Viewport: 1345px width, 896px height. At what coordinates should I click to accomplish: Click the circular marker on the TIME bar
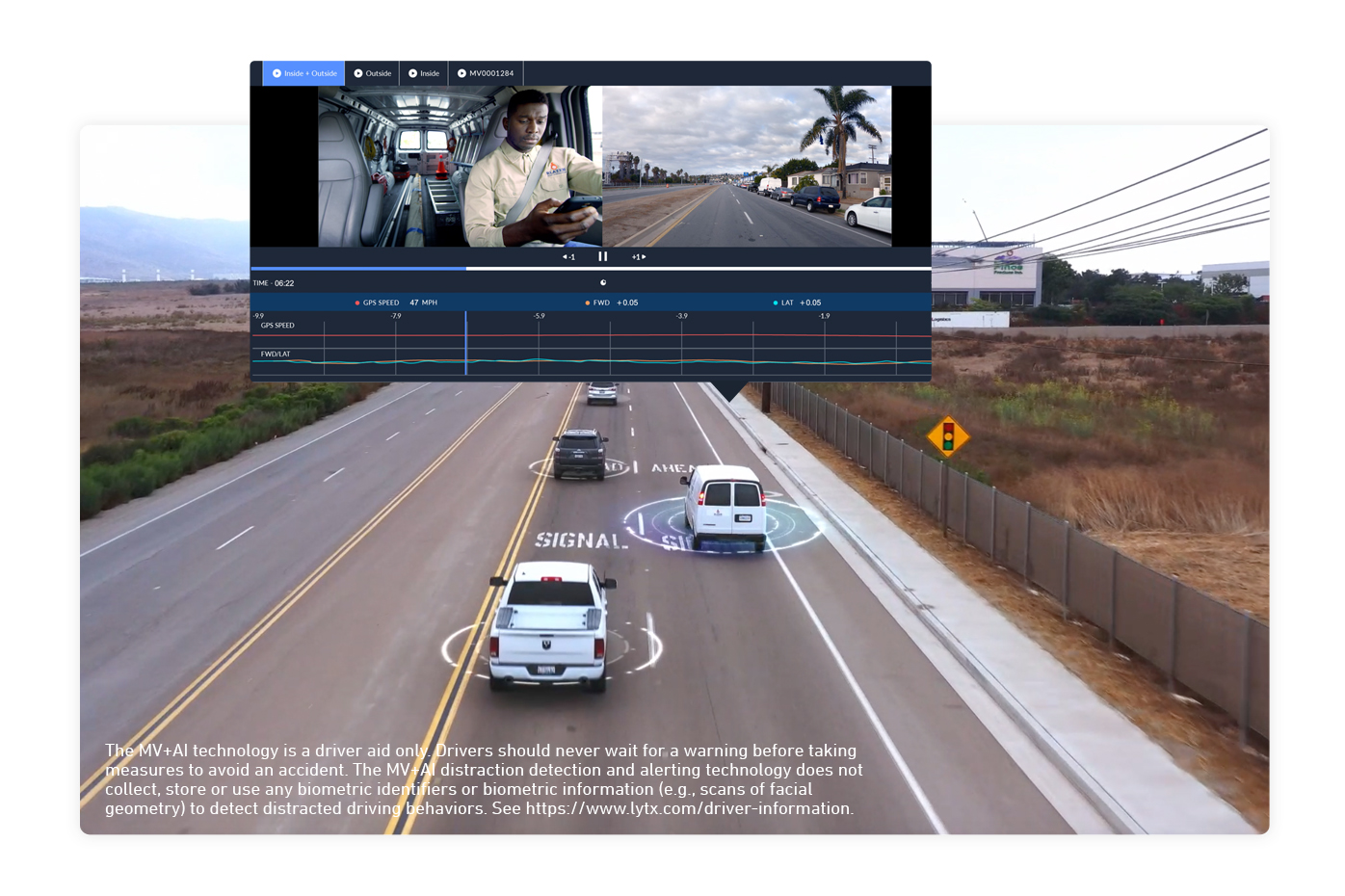[602, 281]
